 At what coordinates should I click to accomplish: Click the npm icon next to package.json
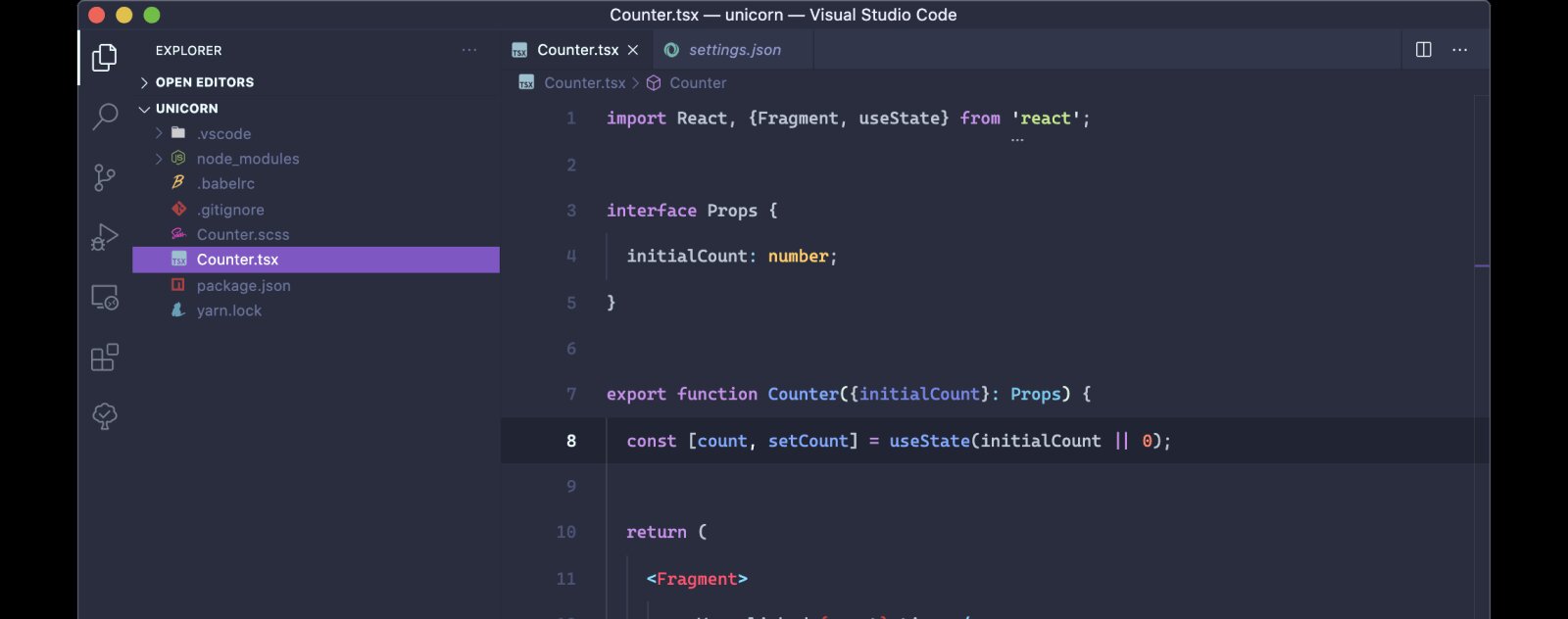coord(178,285)
